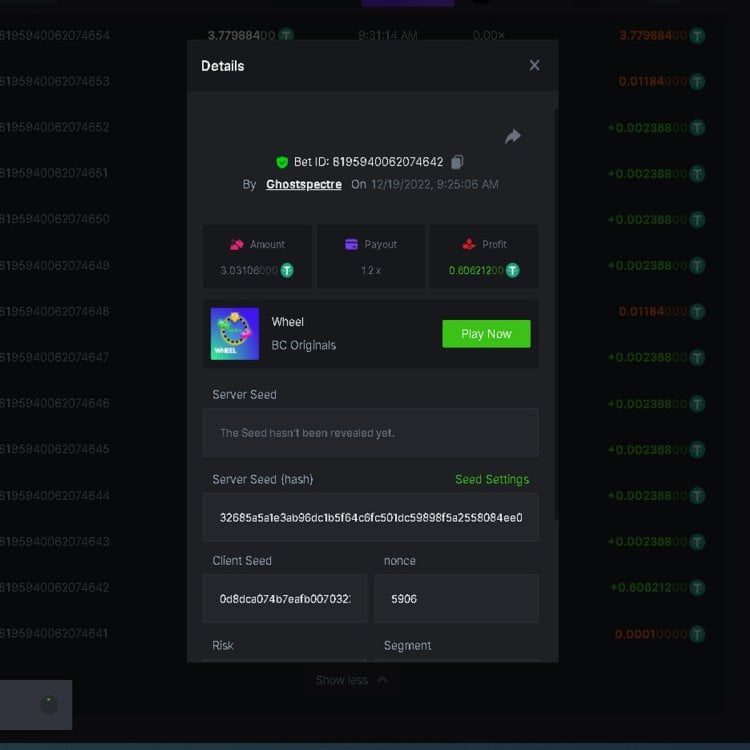Click the Tether coin icon beside Amount value
This screenshot has width=750, height=750.
click(x=287, y=271)
